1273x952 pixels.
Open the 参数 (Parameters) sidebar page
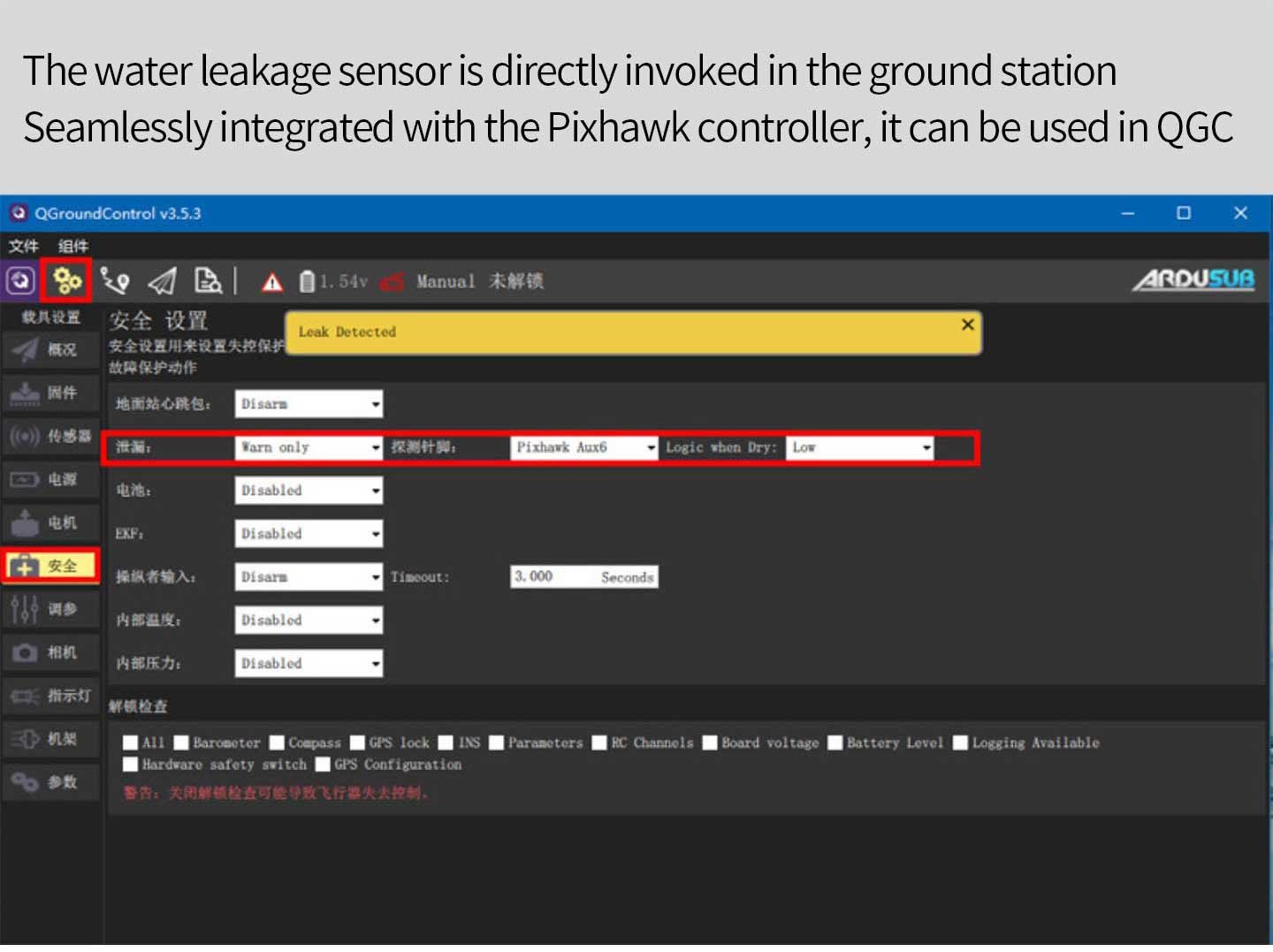point(50,782)
